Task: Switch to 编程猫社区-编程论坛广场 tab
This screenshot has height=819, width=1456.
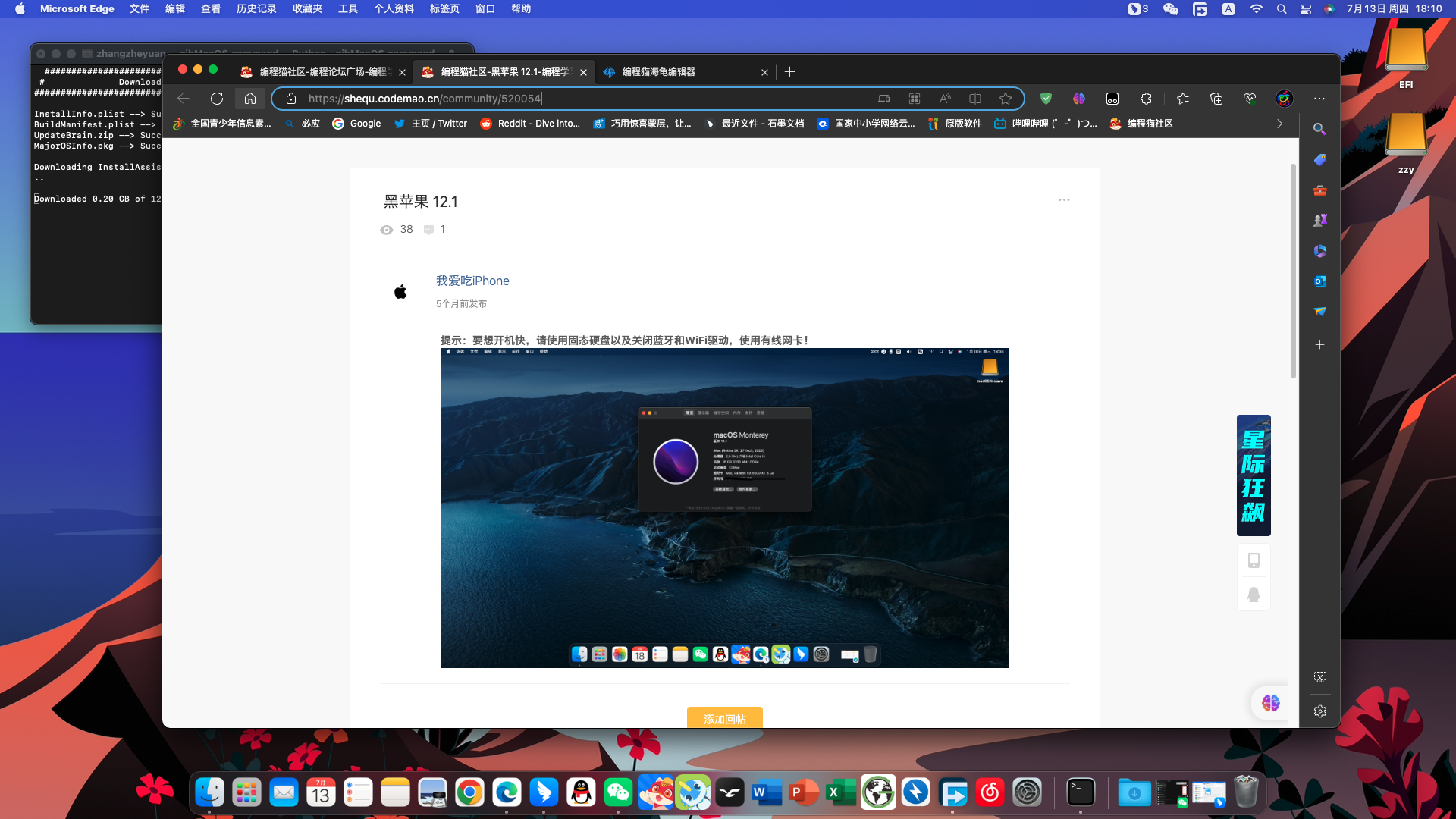Action: [324, 72]
